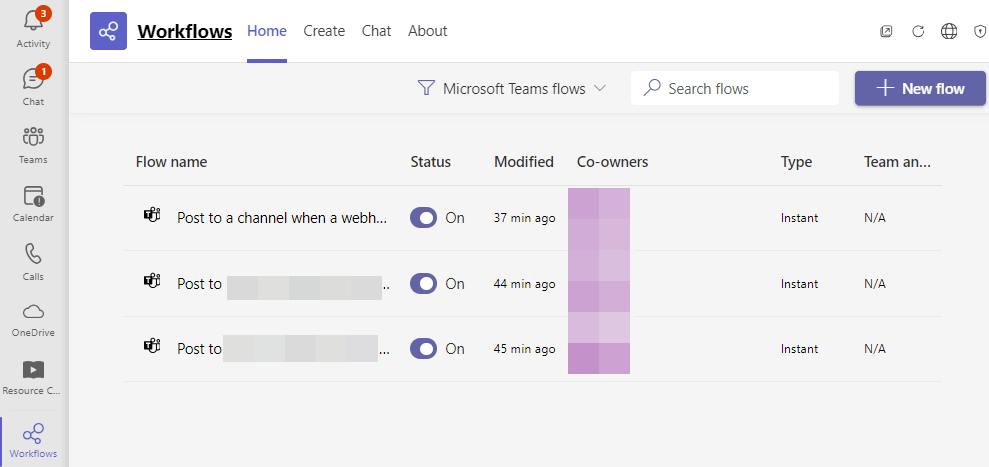
Task: Click the Search flows input field
Action: tap(735, 88)
